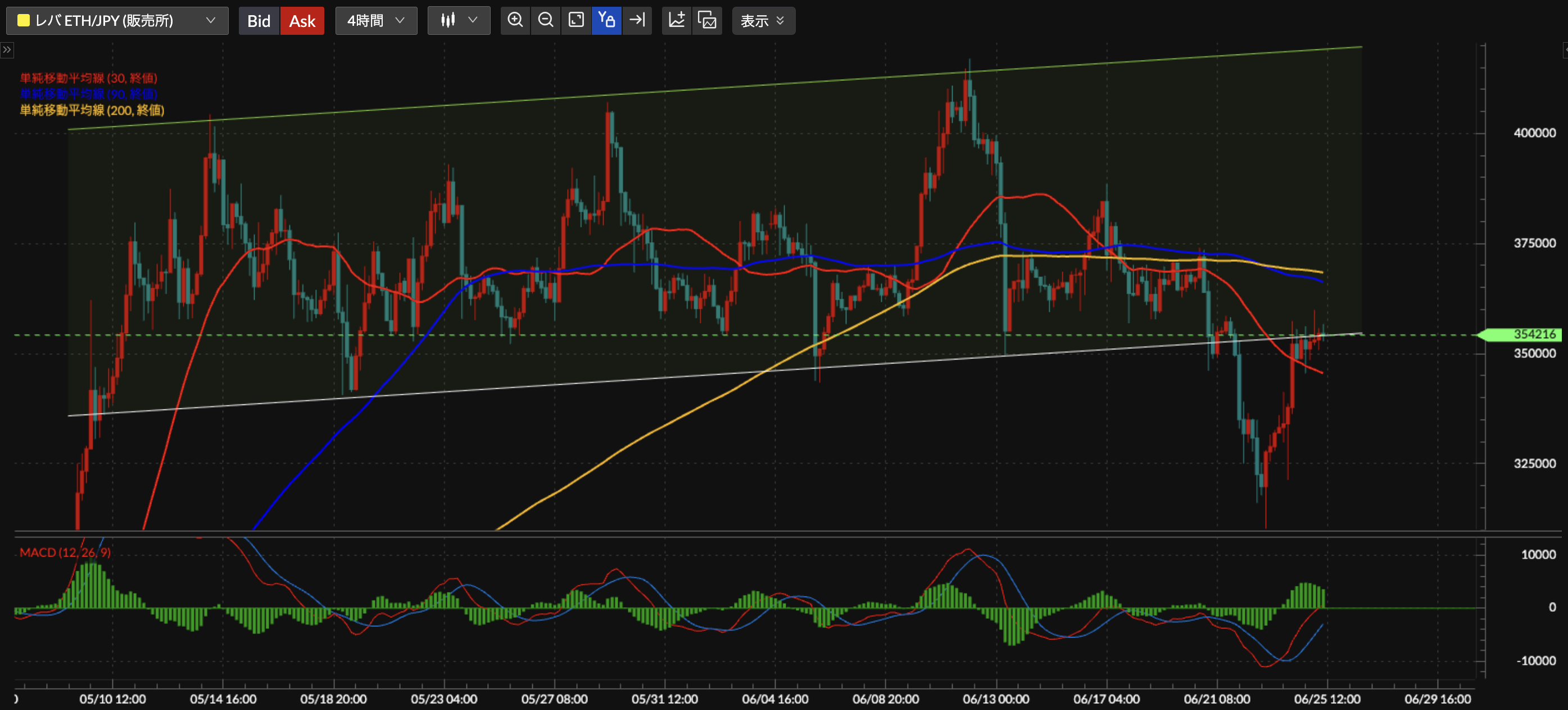The width and height of the screenshot is (1568, 710).
Task: Click the zoom out magnifier icon
Action: coord(545,20)
